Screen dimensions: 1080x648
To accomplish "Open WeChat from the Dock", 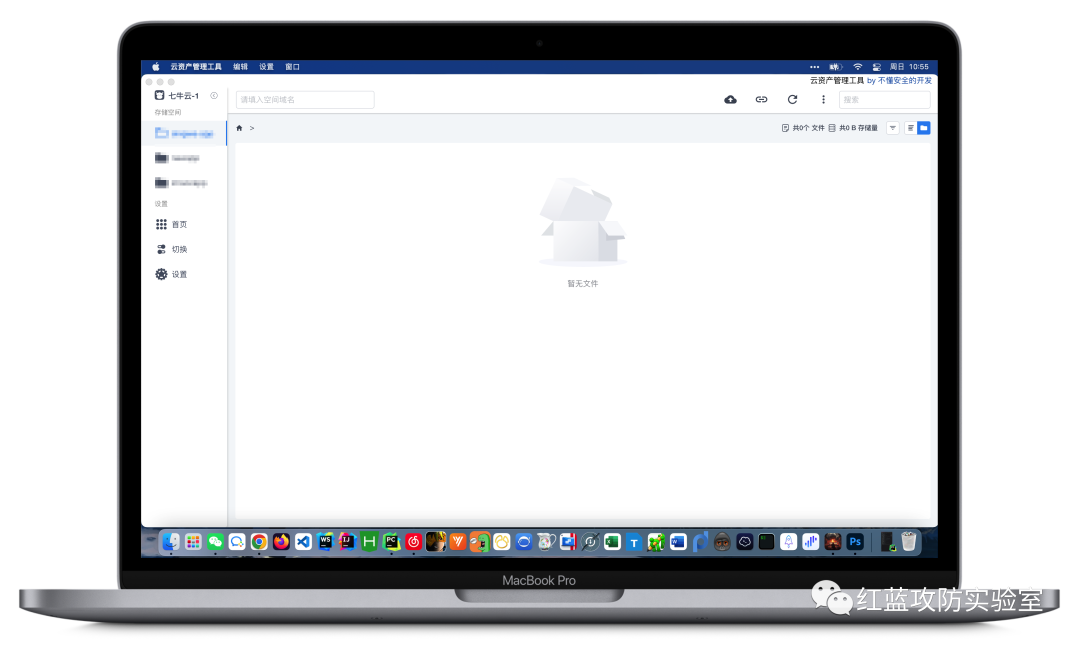I will click(x=215, y=542).
